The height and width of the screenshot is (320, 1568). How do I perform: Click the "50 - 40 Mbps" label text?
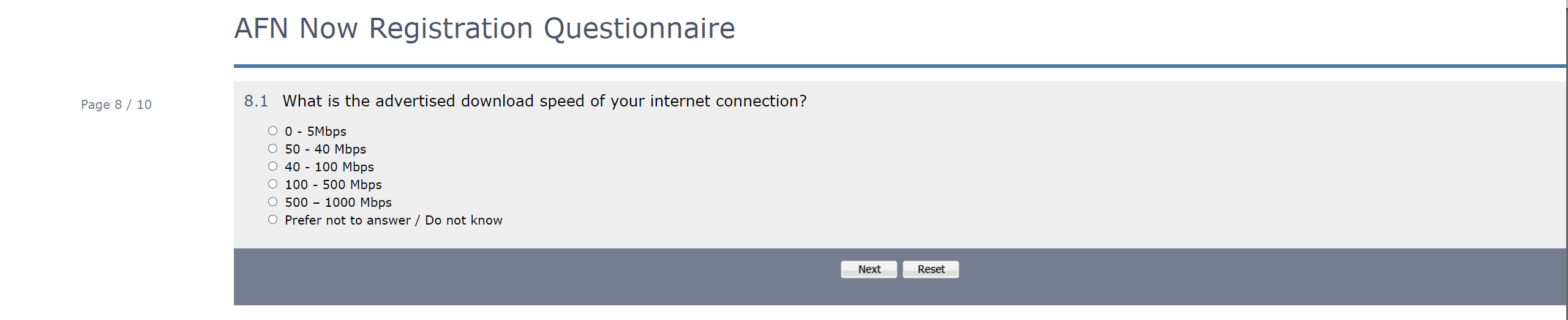tap(325, 149)
